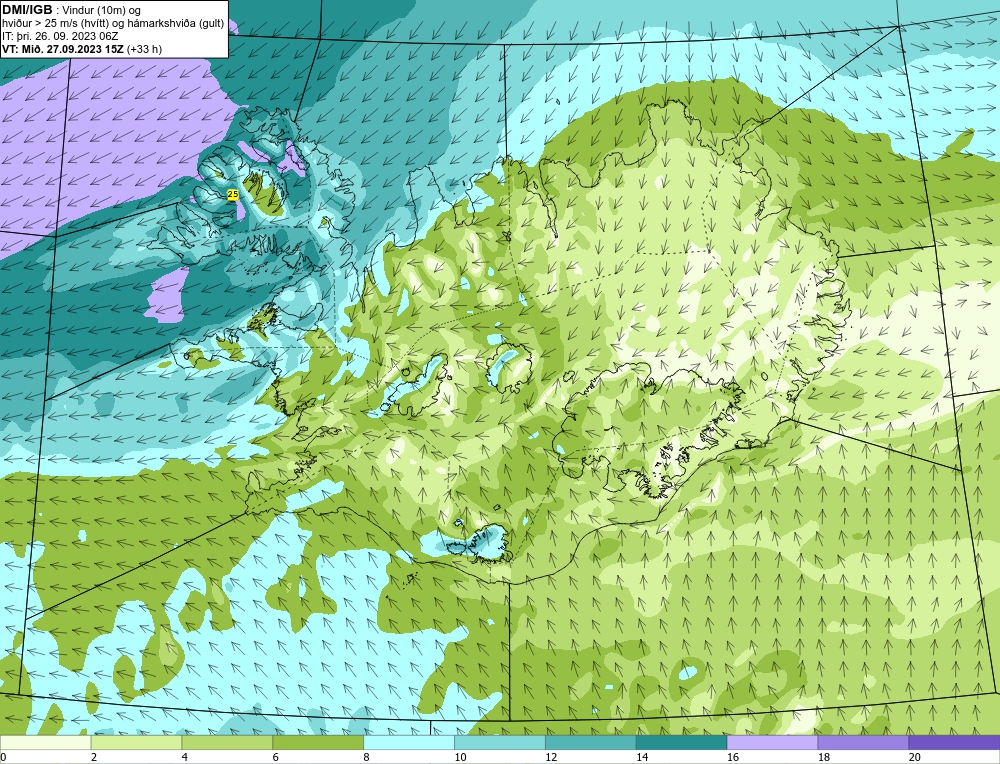
Task: Click the legend label '18'
Action: coord(823,757)
